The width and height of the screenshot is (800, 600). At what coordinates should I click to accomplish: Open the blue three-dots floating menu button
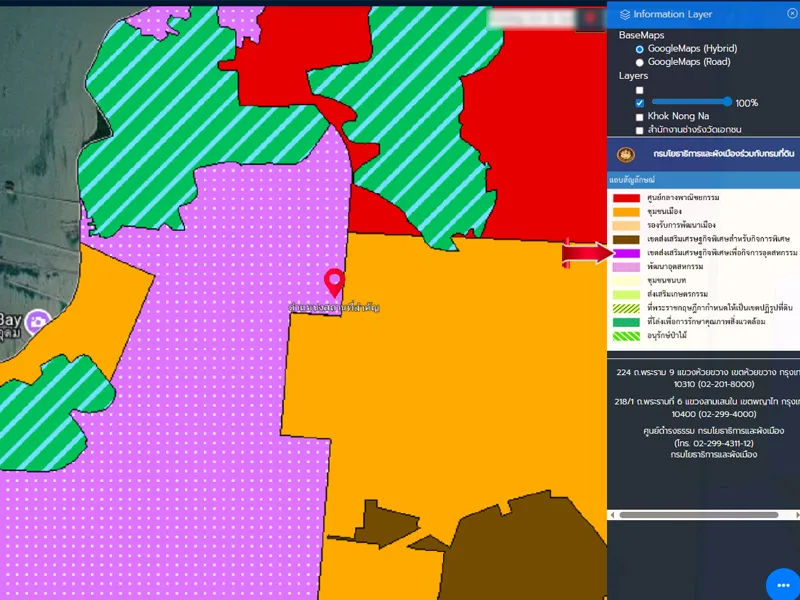point(781,585)
